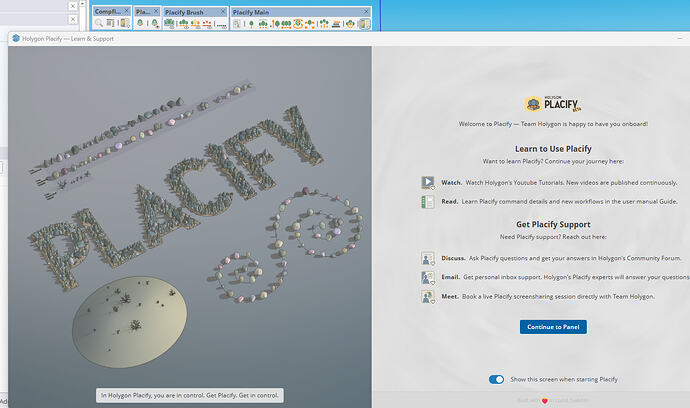Click the dotted line icon in Placify Brush
This screenshot has height=408, width=690.
click(x=222, y=25)
